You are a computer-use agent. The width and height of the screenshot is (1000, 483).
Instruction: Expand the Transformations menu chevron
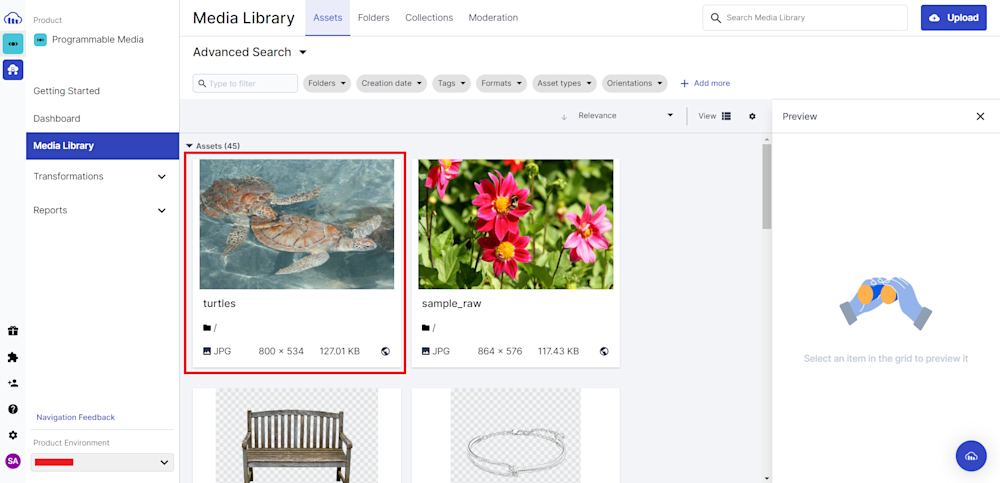click(x=161, y=177)
